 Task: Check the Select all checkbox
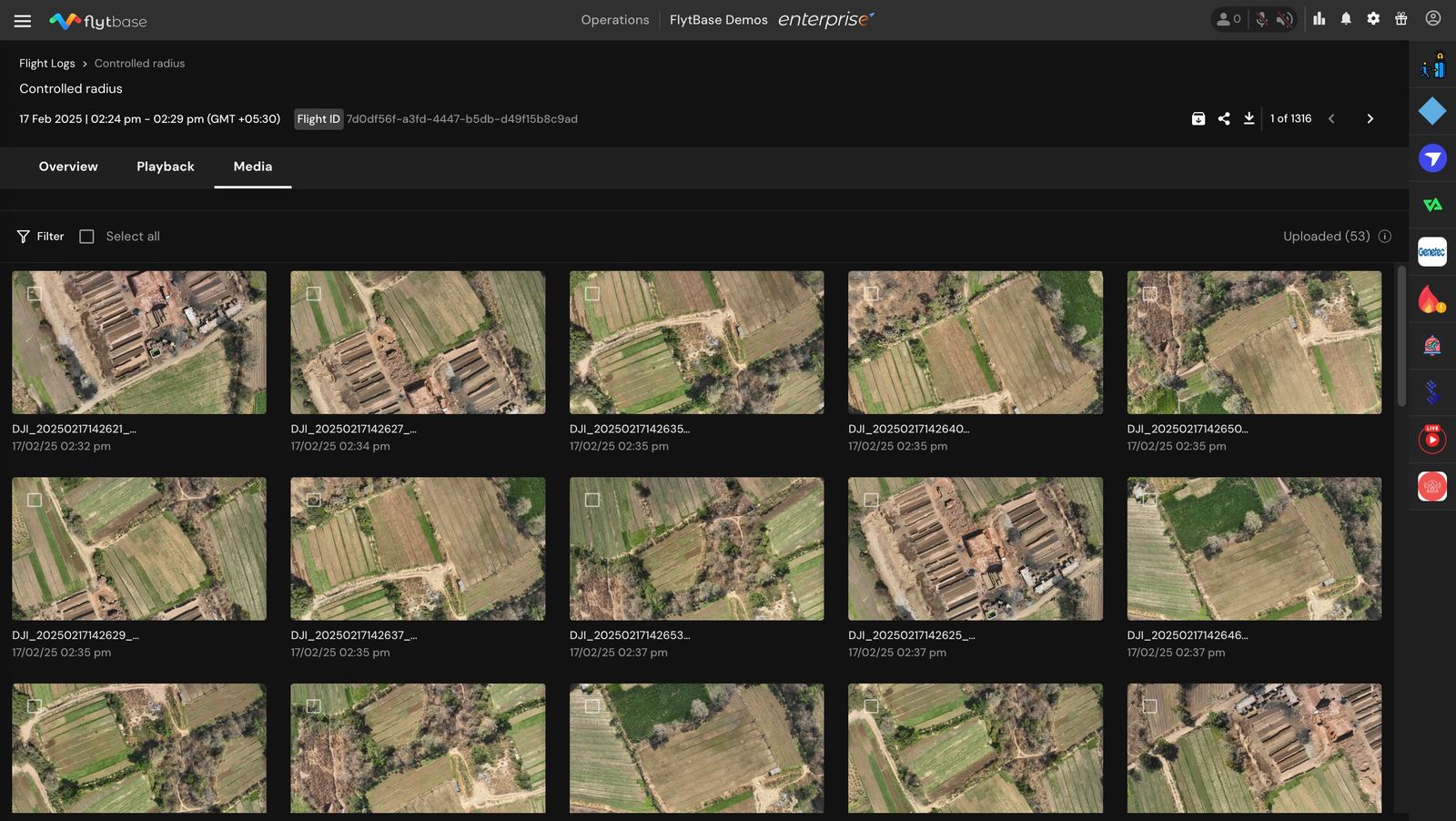pyautogui.click(x=86, y=237)
